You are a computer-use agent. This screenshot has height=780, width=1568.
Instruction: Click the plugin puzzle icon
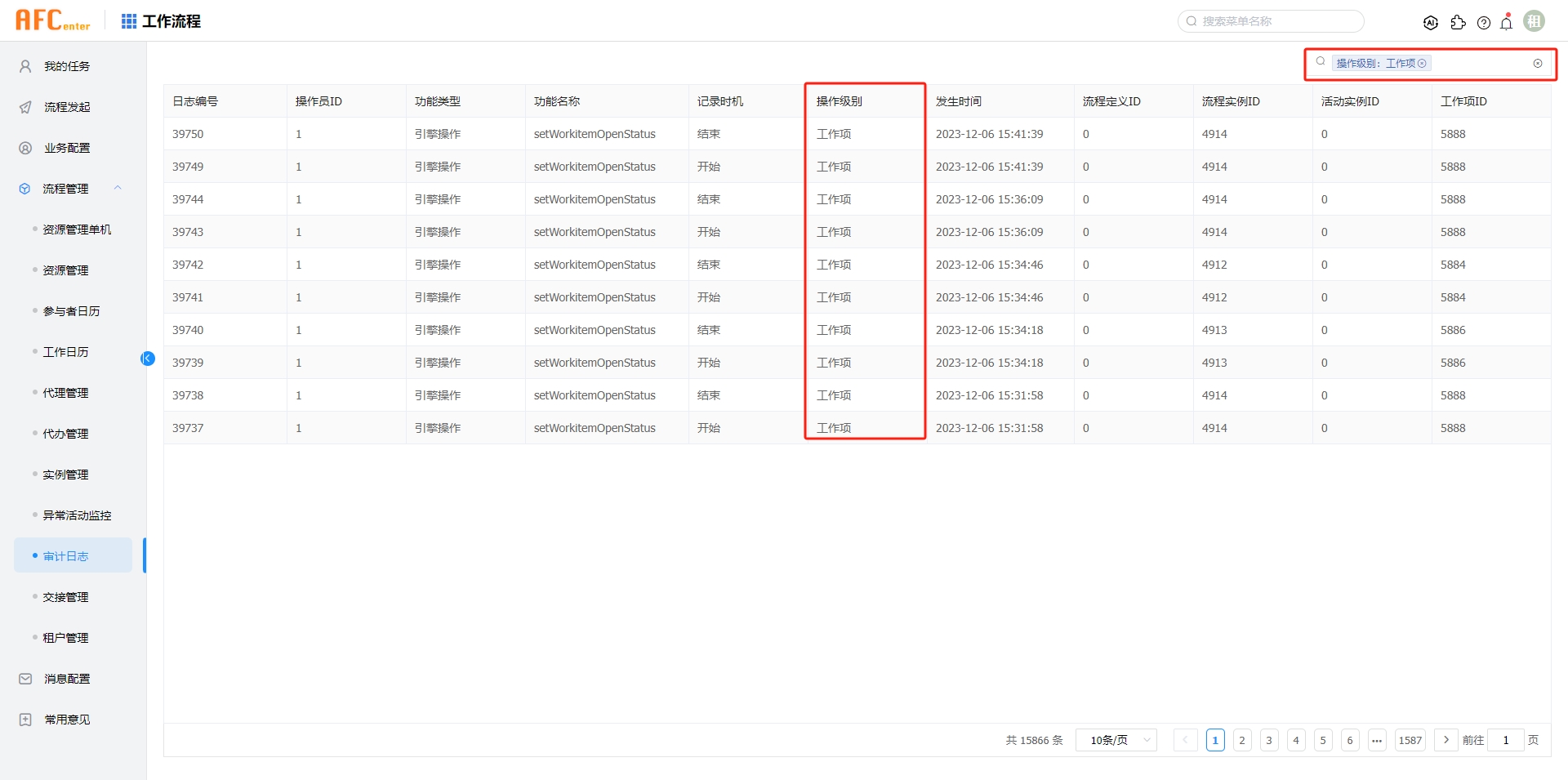pos(1459,23)
